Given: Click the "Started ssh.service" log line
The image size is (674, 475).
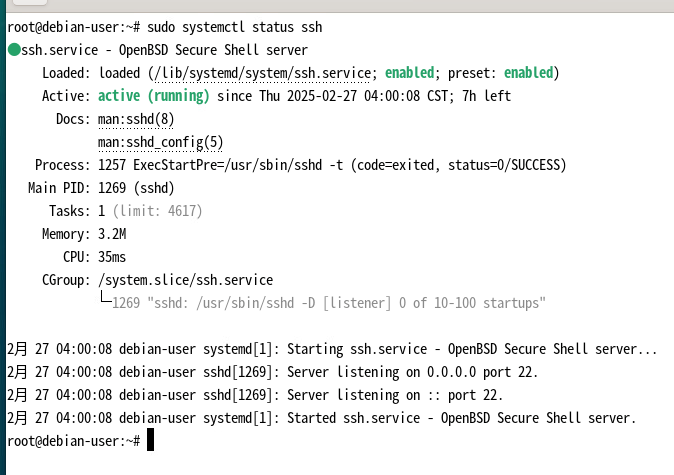Looking at the screenshot, I should [x=320, y=418].
